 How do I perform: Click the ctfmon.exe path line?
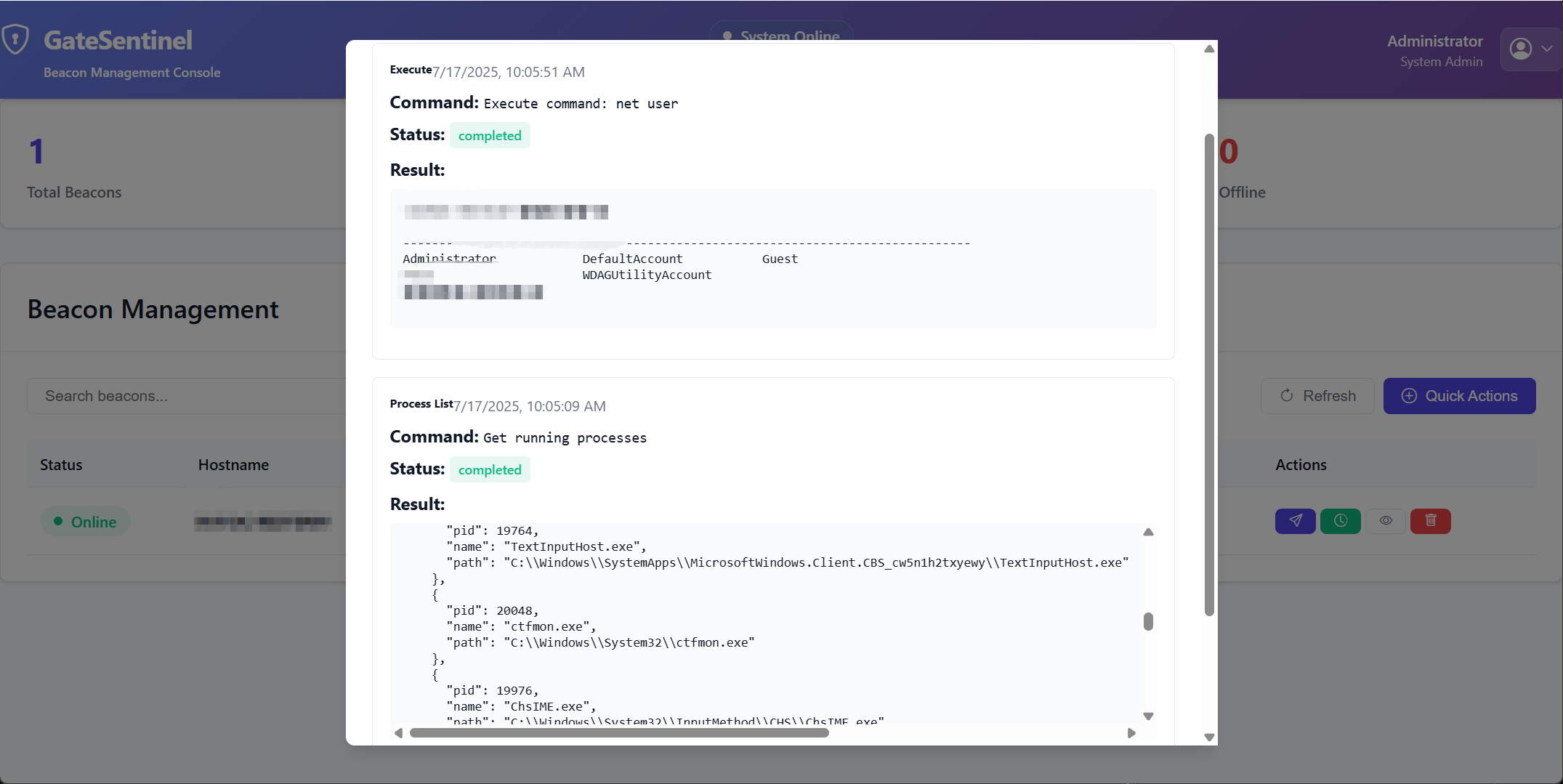point(600,642)
